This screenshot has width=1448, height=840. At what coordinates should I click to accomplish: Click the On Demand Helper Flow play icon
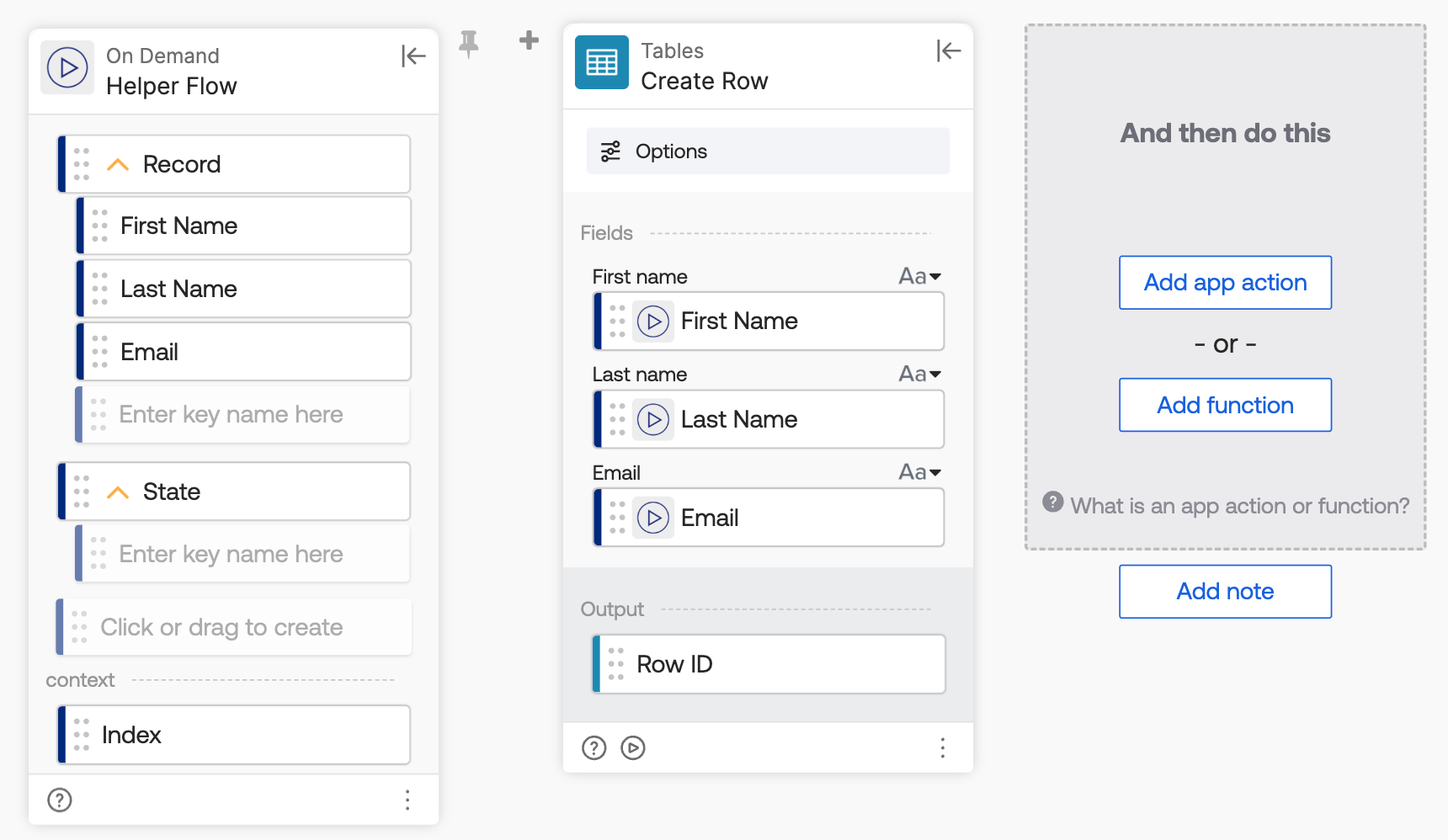point(67,67)
